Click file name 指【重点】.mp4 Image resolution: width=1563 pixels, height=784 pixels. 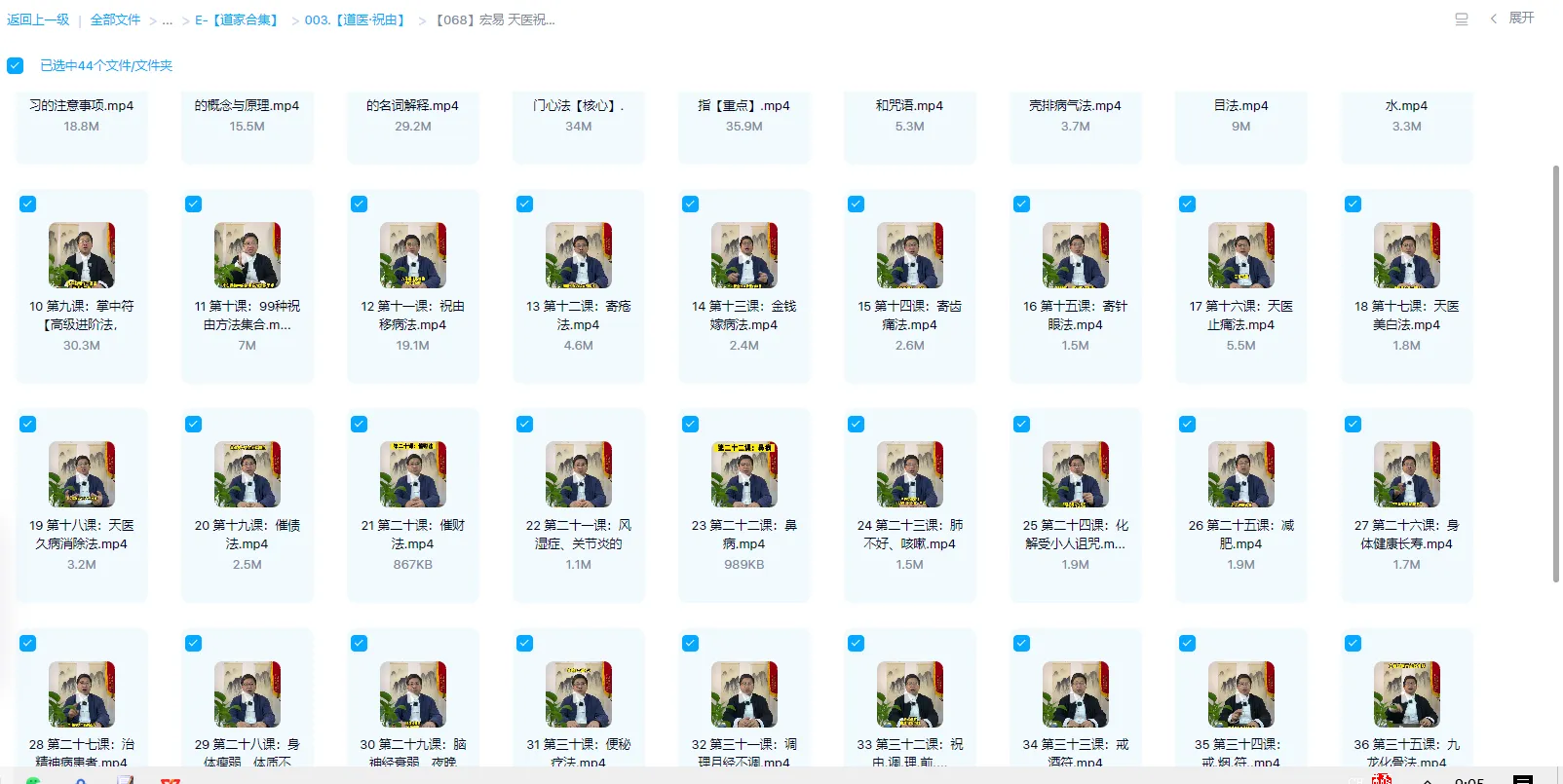743,105
